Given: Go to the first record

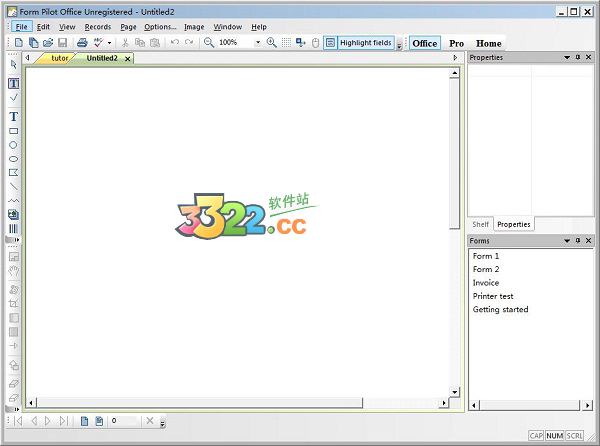Looking at the screenshot, I should tap(18, 421).
